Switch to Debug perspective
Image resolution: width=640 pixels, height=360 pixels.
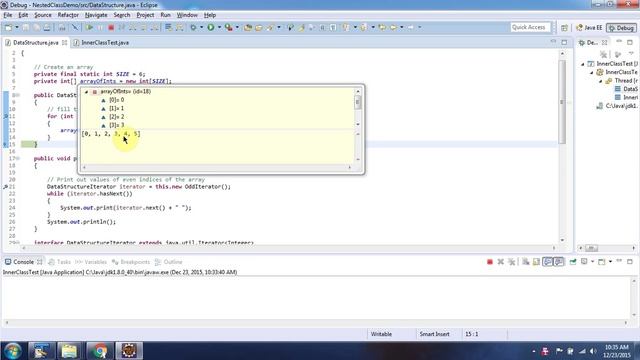pos(621,28)
